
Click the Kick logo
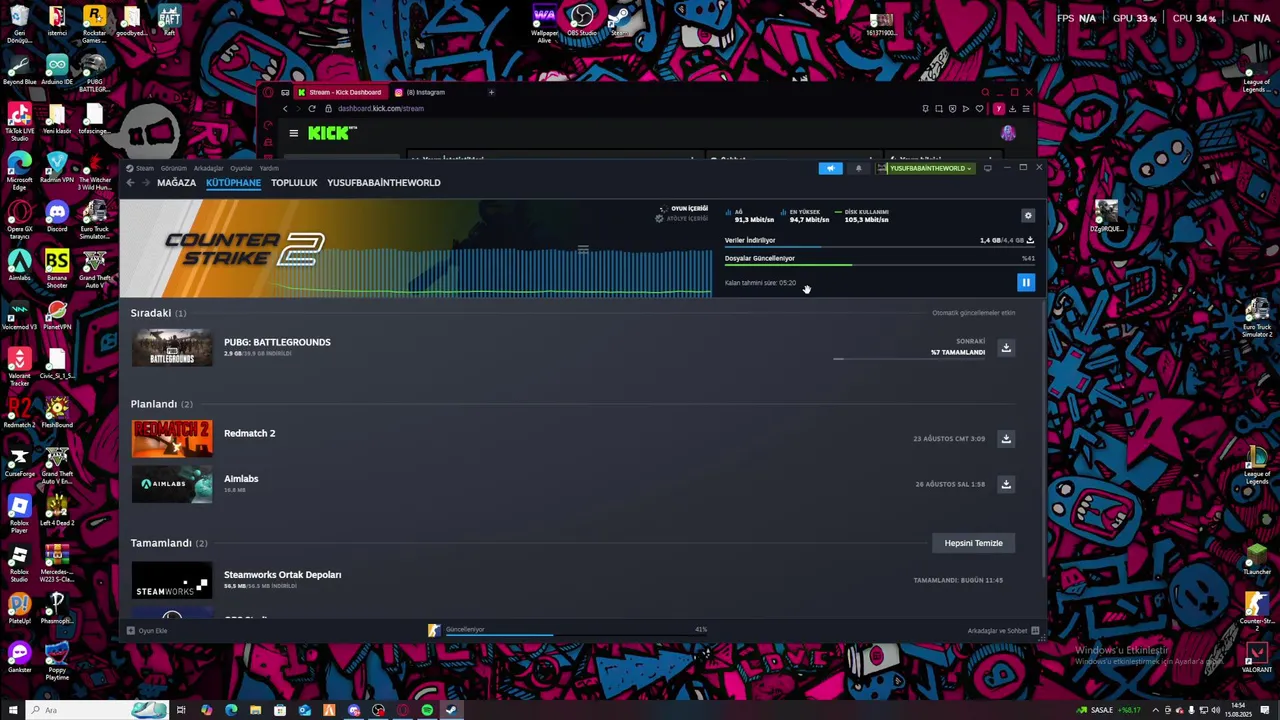click(x=332, y=133)
